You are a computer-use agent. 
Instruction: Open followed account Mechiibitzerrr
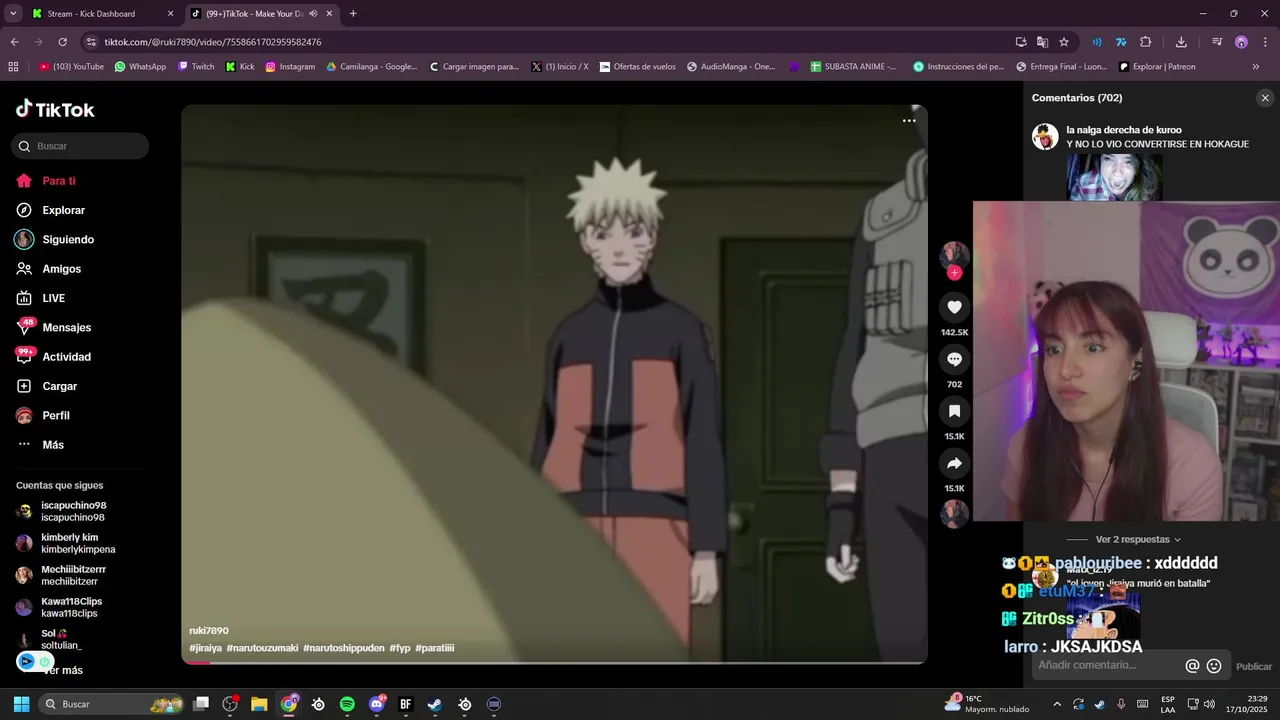73,575
